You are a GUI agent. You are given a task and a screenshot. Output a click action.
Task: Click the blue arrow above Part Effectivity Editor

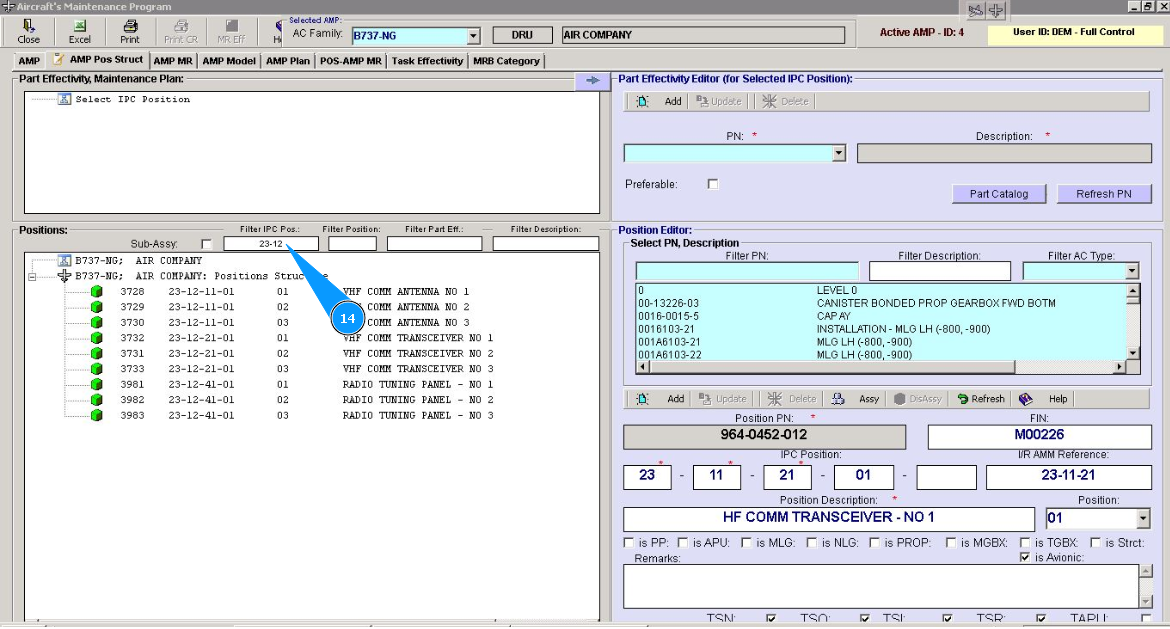[592, 80]
